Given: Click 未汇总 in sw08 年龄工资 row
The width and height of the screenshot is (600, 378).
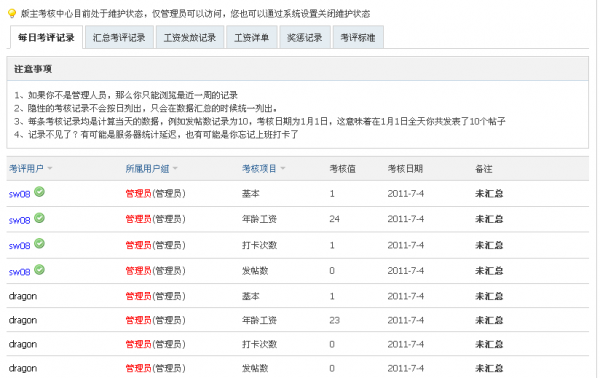Looking at the screenshot, I should [489, 219].
